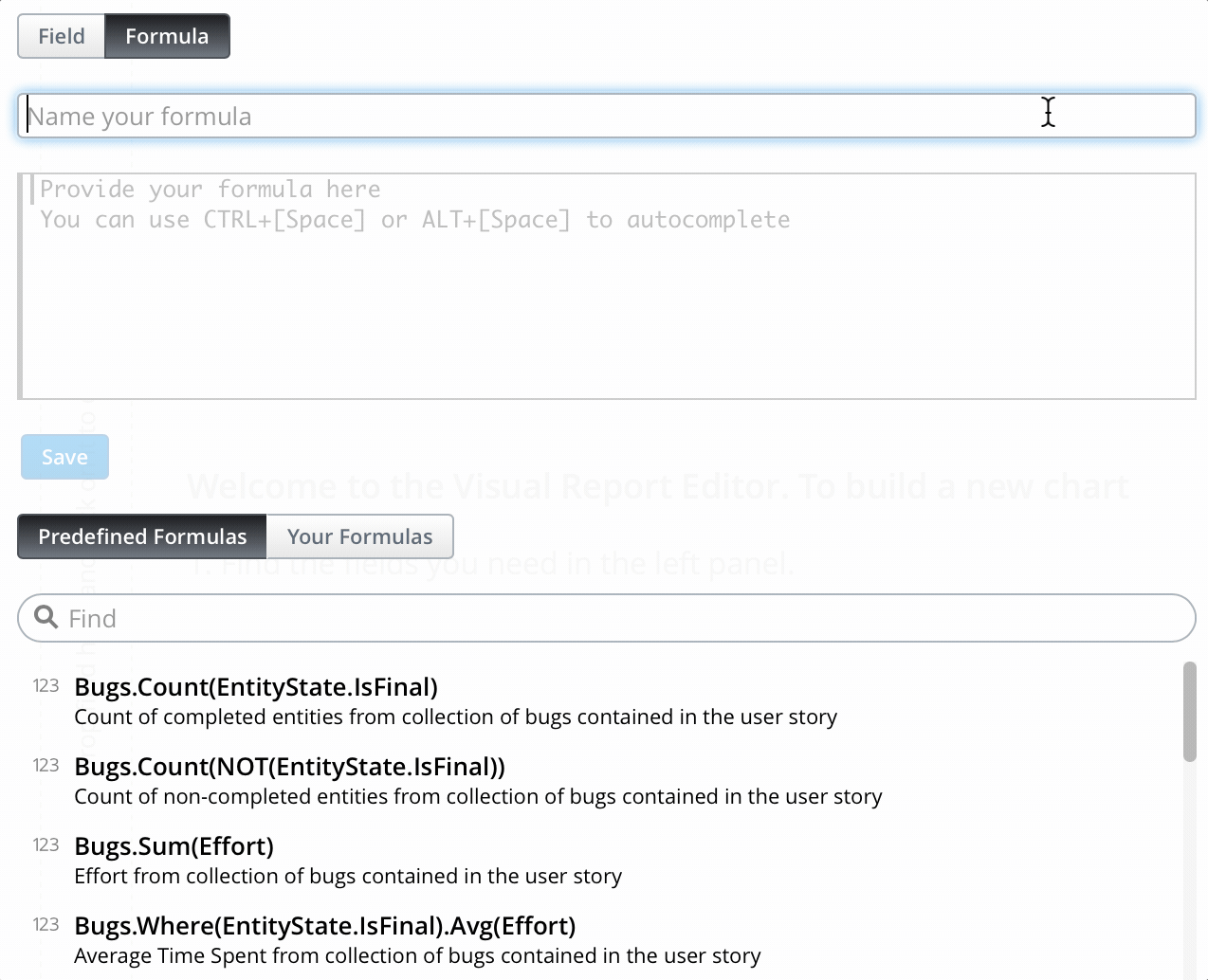Switch to the Your Formulas tab
This screenshot has height=980, width=1208.
[x=360, y=536]
